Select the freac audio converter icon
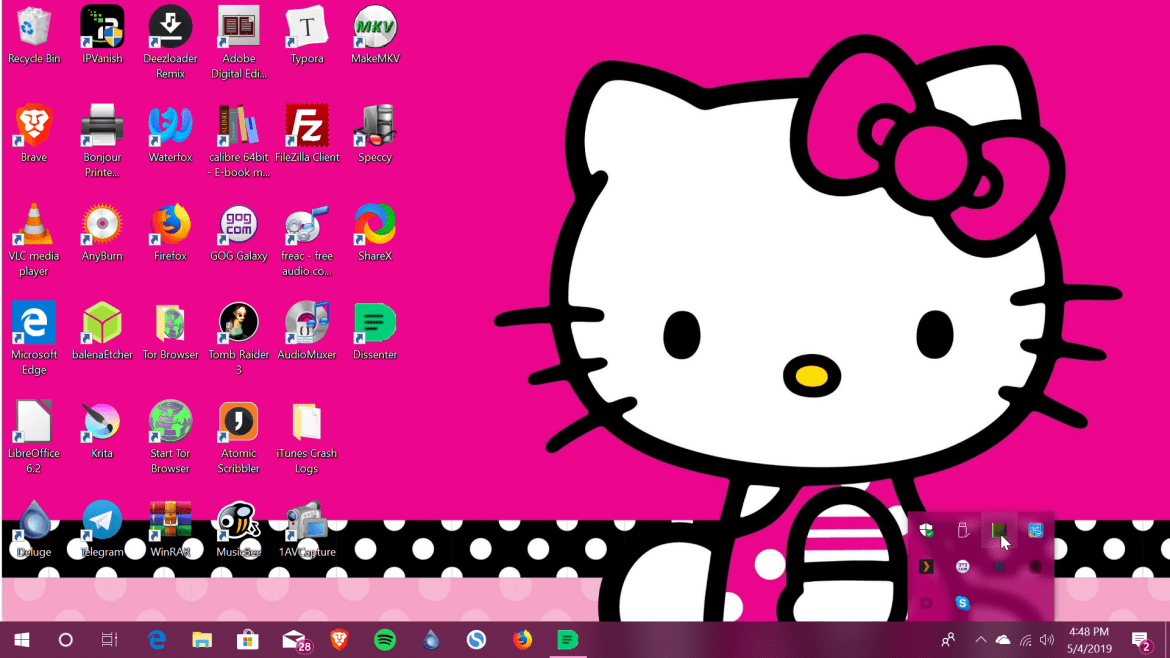 (x=307, y=239)
